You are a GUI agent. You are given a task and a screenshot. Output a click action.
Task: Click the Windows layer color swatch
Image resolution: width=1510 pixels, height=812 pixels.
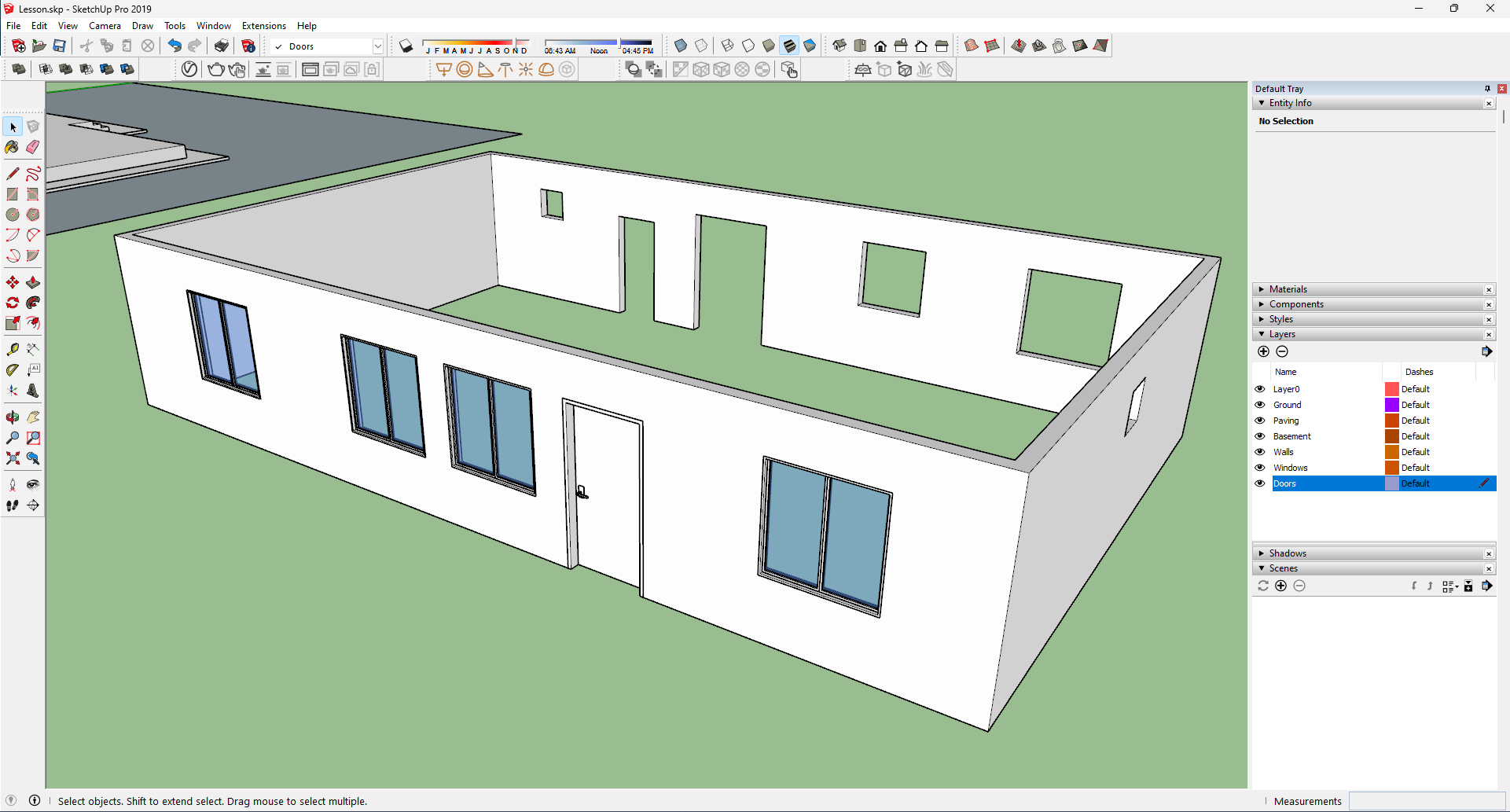click(1391, 468)
